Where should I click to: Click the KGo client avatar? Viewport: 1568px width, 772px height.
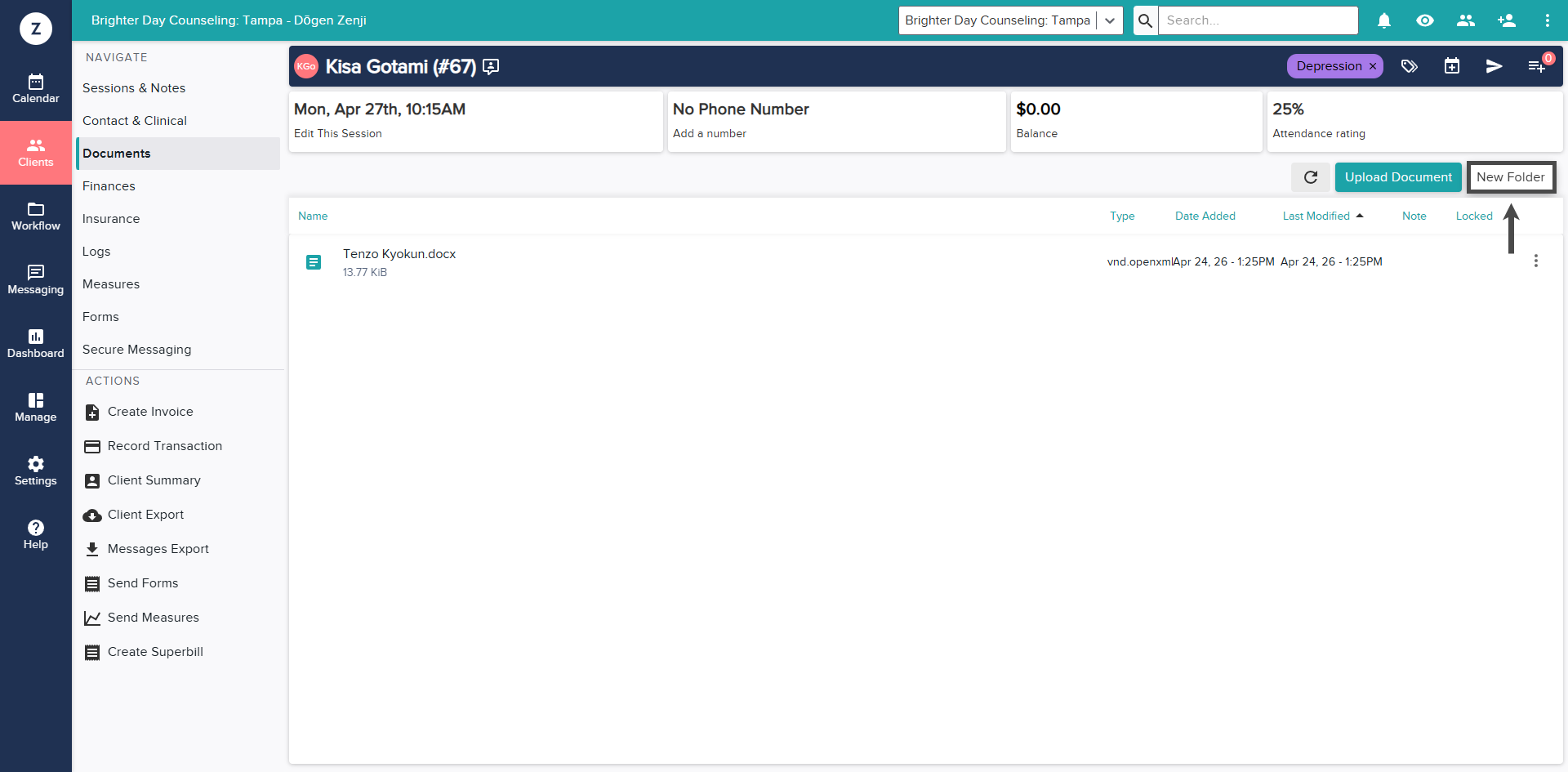306,66
